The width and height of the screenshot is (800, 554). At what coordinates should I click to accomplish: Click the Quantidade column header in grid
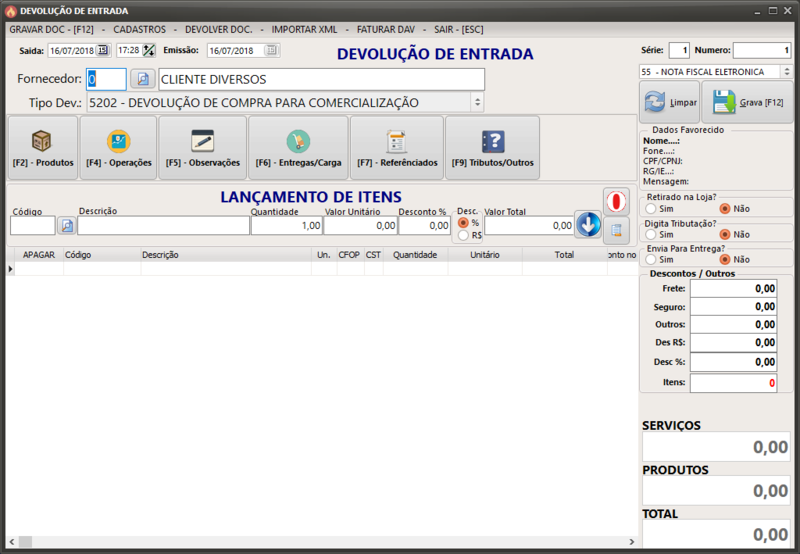pos(415,255)
